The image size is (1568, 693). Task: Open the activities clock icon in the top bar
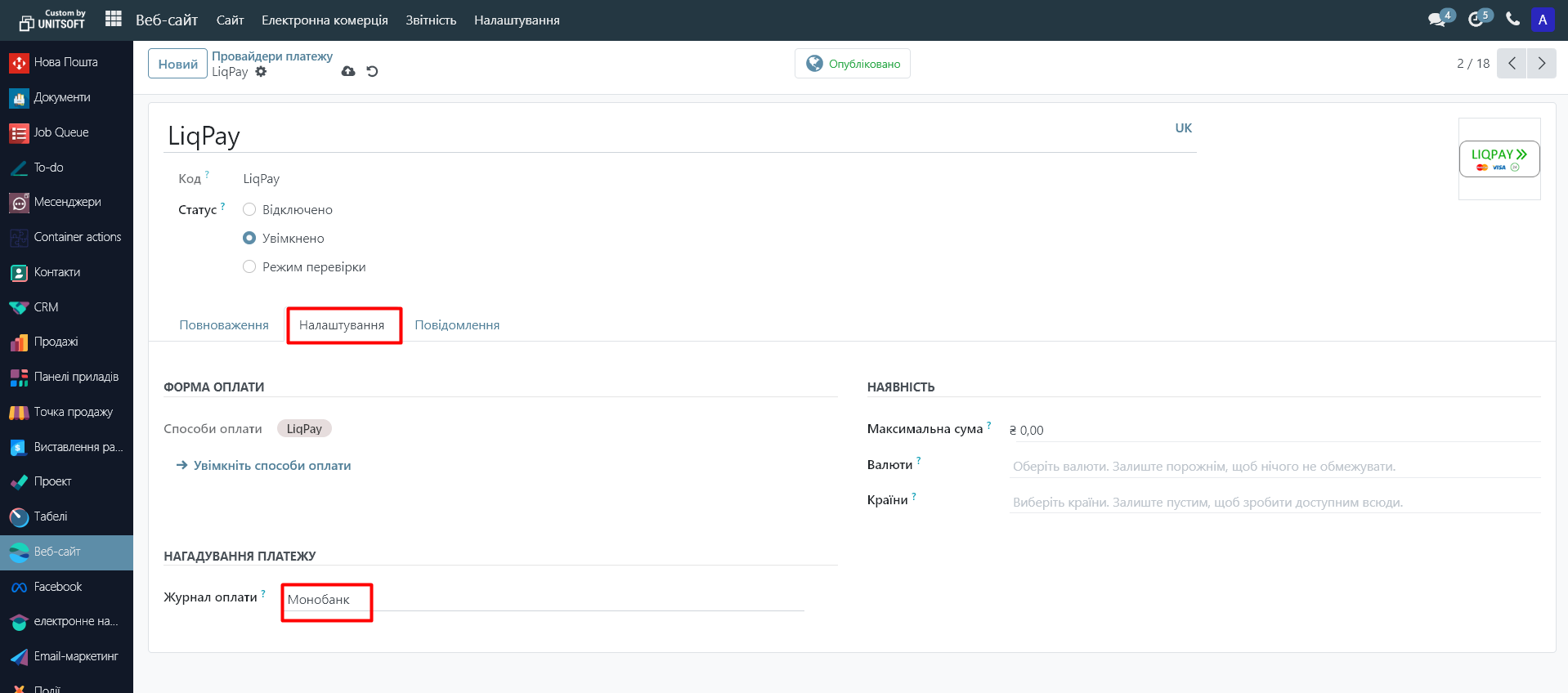[1476, 20]
